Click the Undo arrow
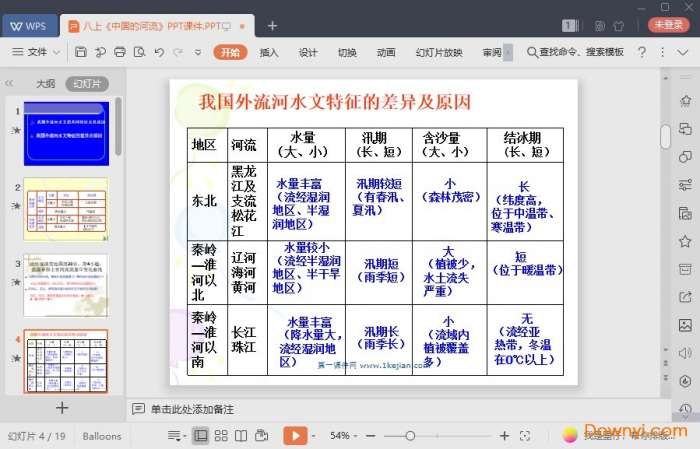The width and height of the screenshot is (700, 449). click(x=159, y=52)
